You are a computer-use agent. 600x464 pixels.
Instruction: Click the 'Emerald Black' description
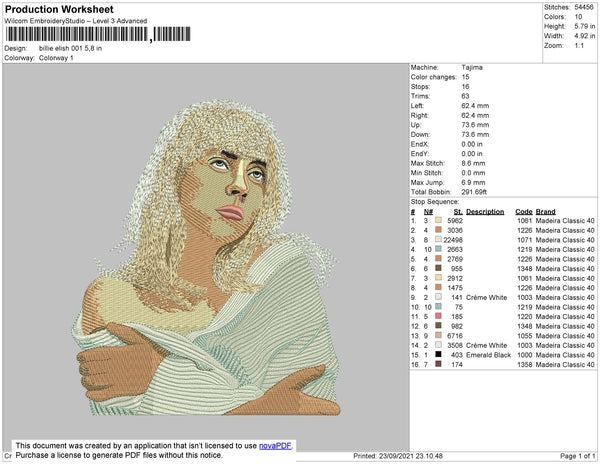coord(488,355)
